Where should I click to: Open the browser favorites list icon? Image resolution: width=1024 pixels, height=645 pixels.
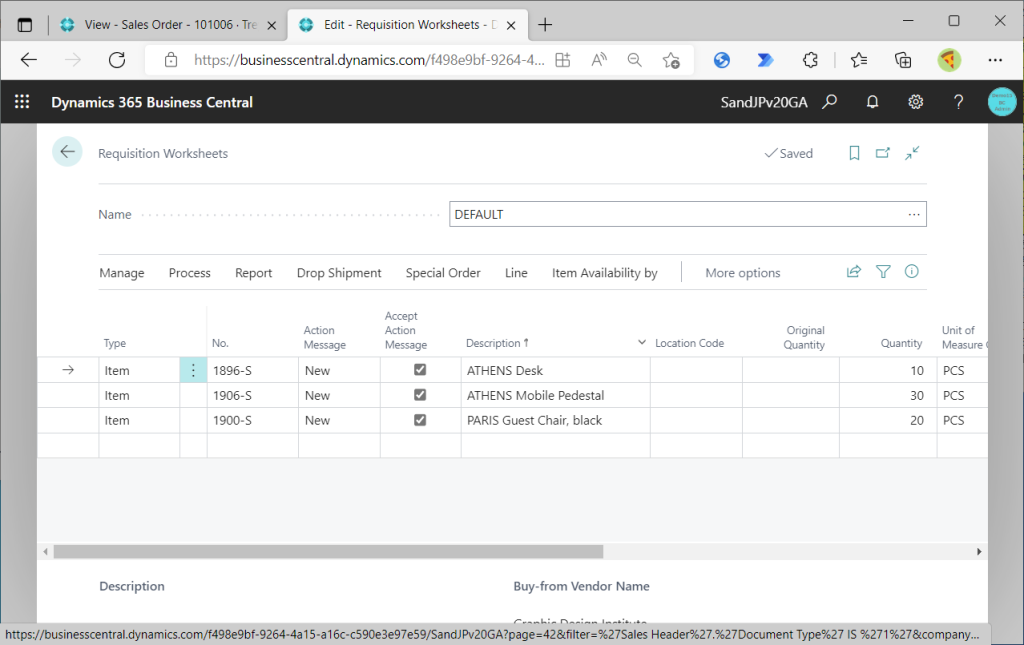click(x=859, y=60)
